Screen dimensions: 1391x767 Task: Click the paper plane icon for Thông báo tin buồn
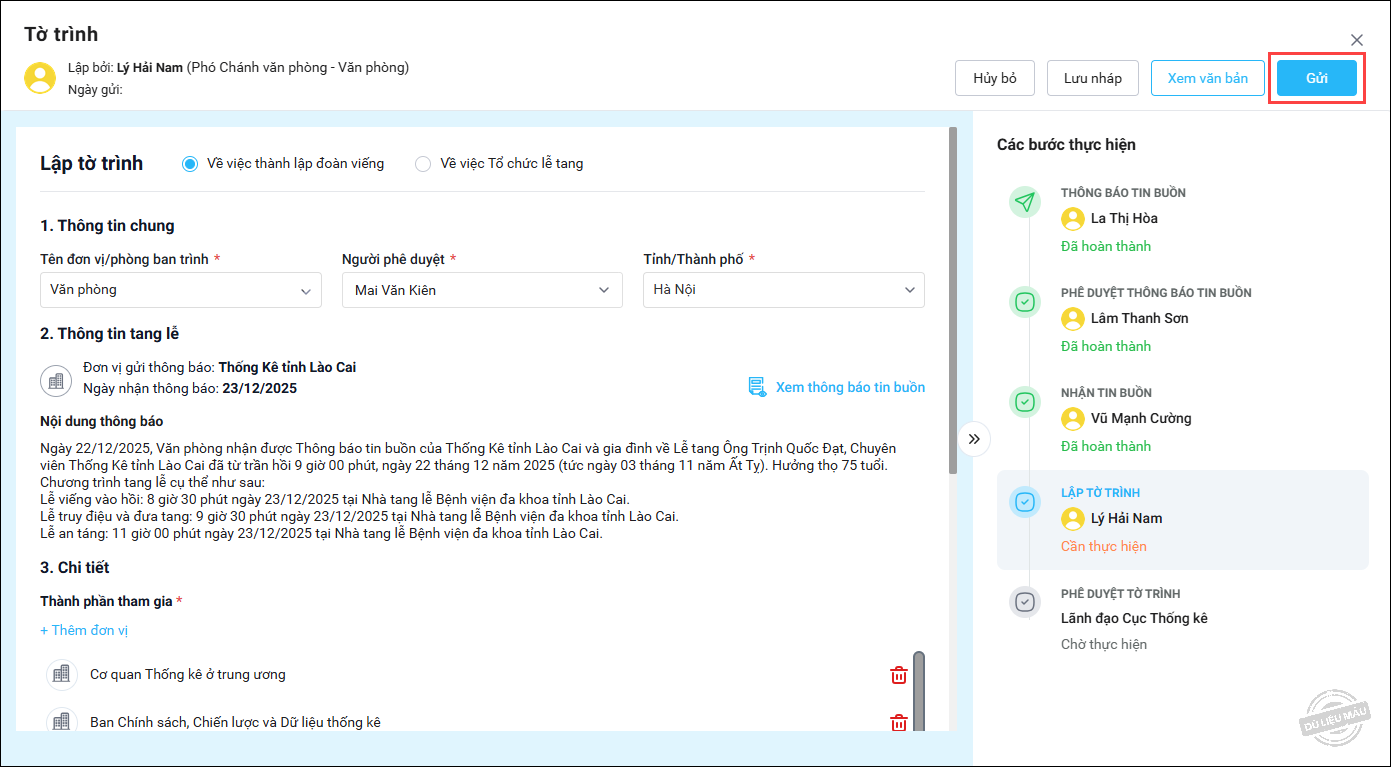coord(1024,202)
